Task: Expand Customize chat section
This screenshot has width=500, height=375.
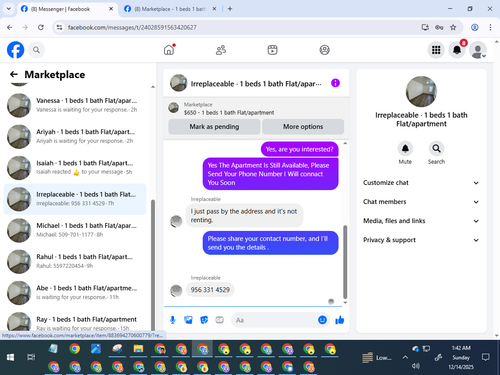Action: 421,183
